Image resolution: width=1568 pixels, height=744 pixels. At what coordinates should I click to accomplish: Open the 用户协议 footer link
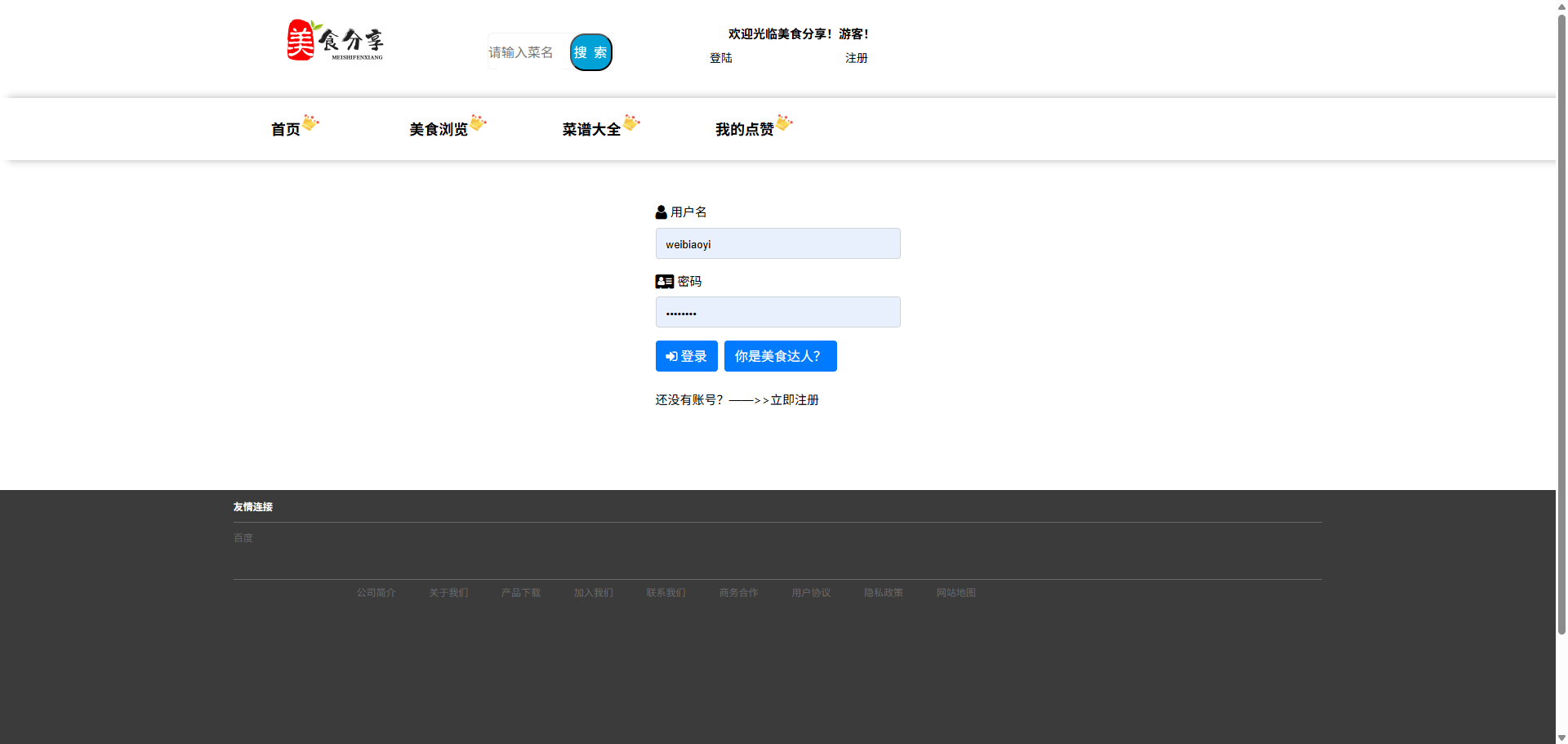[x=811, y=593]
